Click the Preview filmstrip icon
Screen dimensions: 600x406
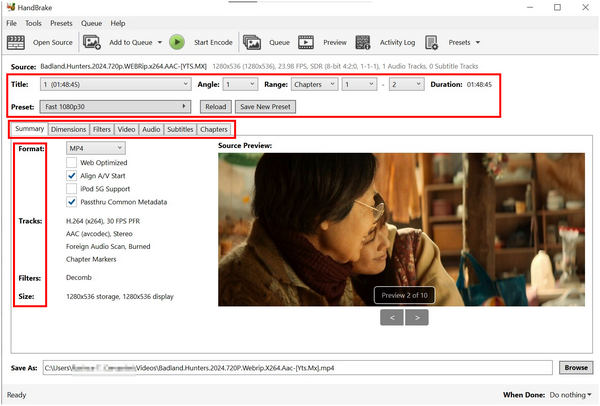point(307,43)
